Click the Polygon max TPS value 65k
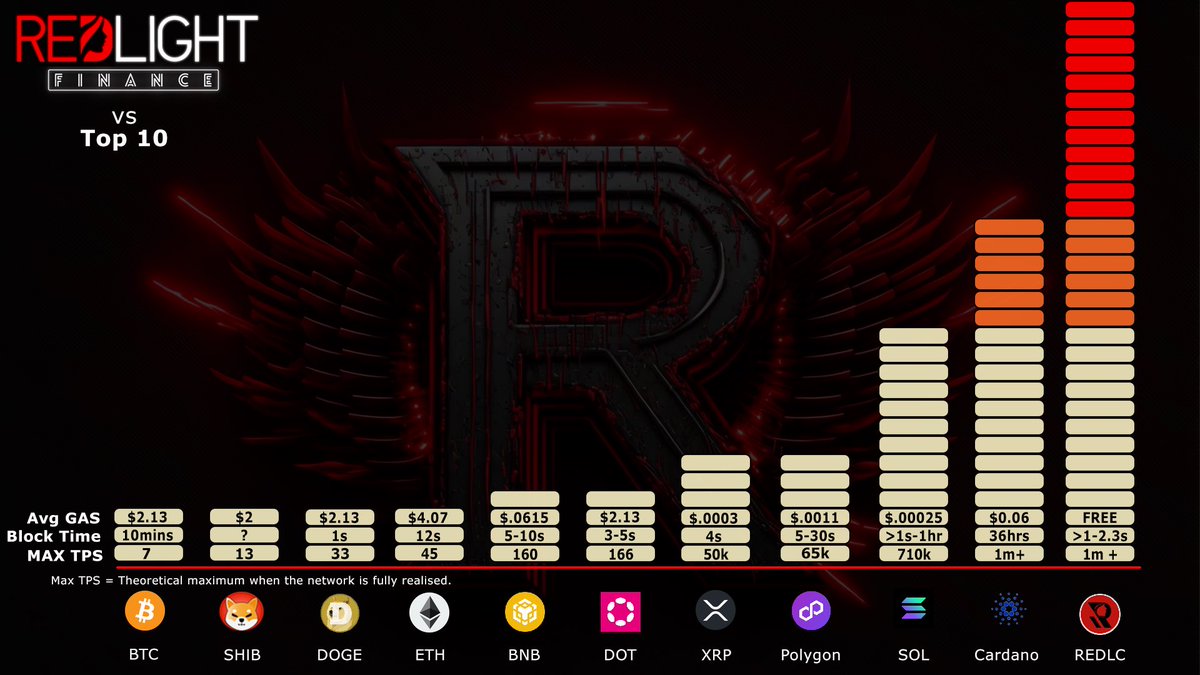This screenshot has height=675, width=1200. pyautogui.click(x=815, y=553)
